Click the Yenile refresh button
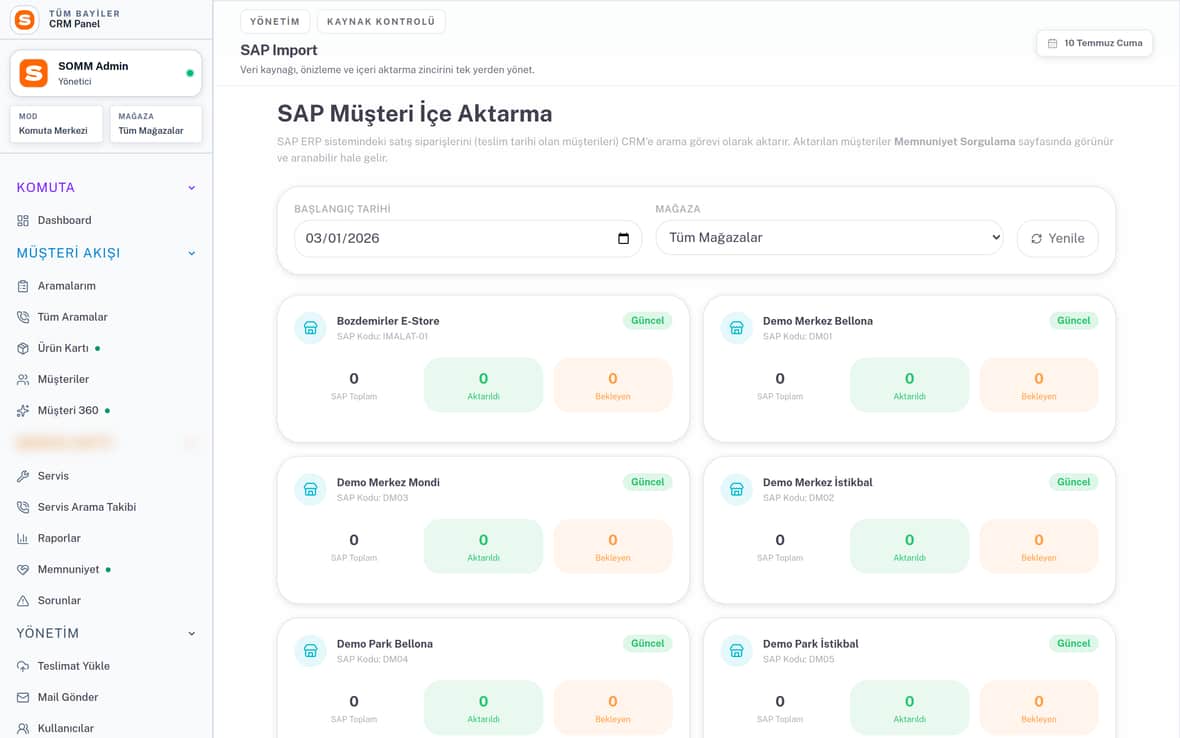 pyautogui.click(x=1057, y=238)
